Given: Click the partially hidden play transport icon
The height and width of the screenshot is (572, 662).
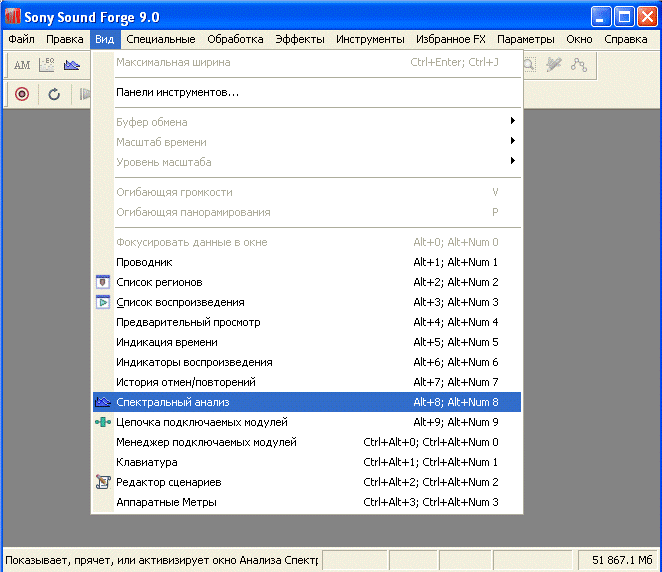Looking at the screenshot, I should pos(85,94).
